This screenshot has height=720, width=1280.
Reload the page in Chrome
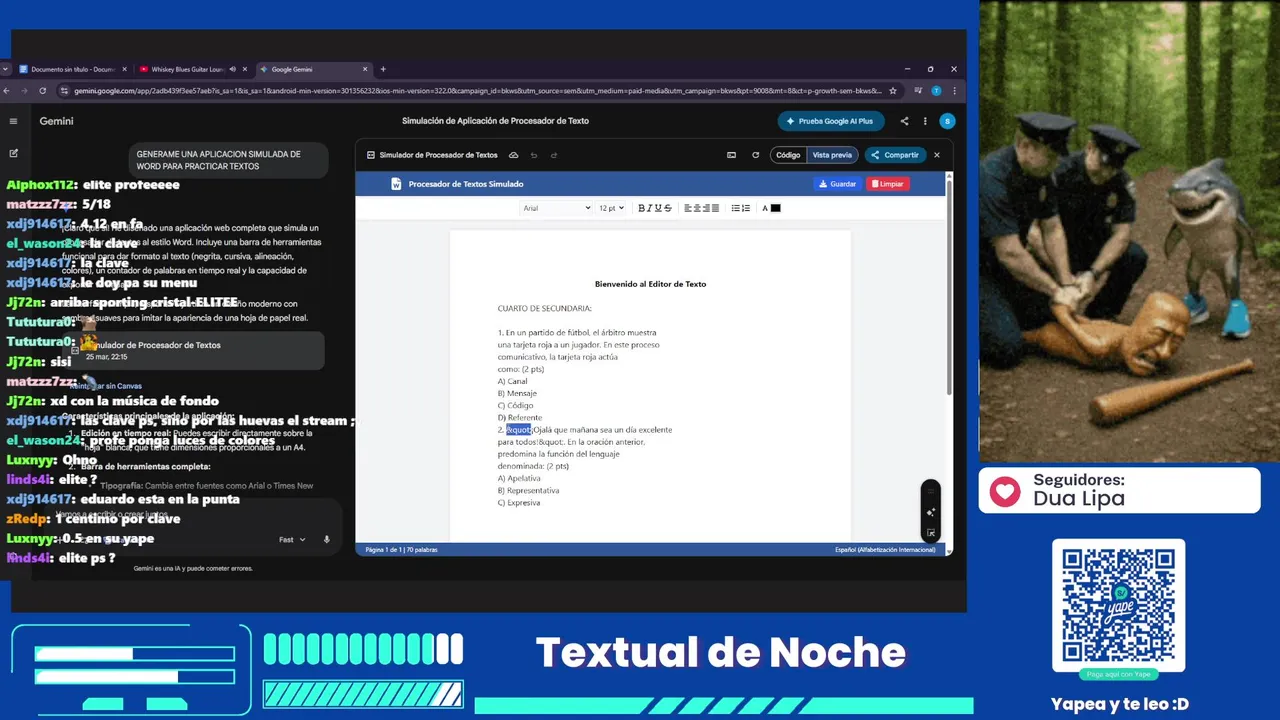[x=42, y=90]
